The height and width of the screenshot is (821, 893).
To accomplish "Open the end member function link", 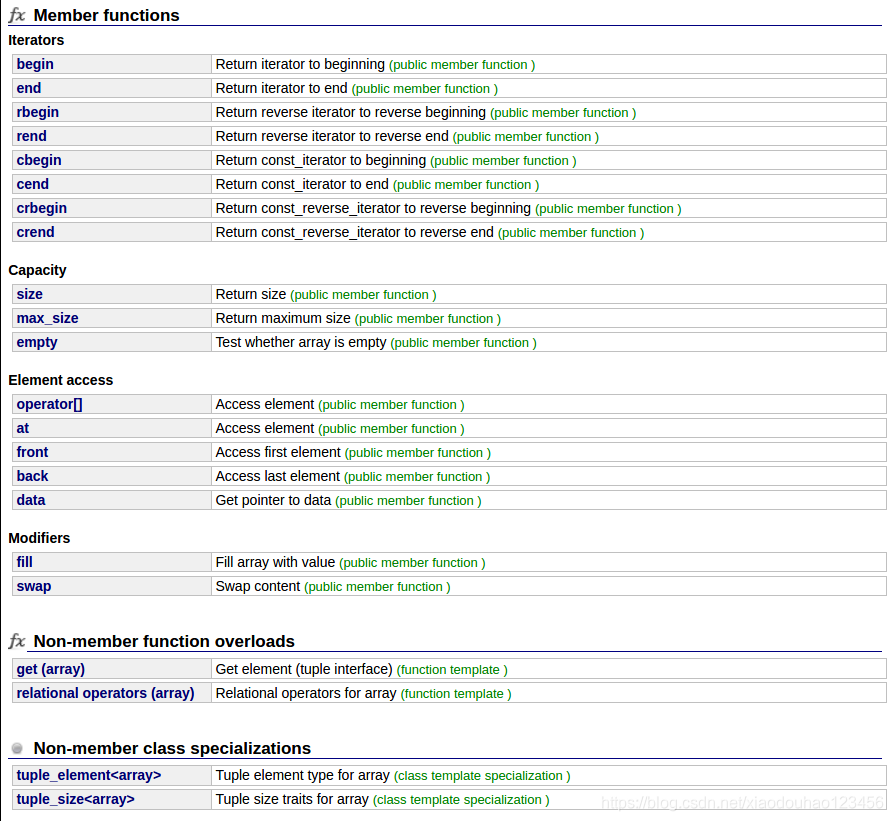I will pos(28,88).
